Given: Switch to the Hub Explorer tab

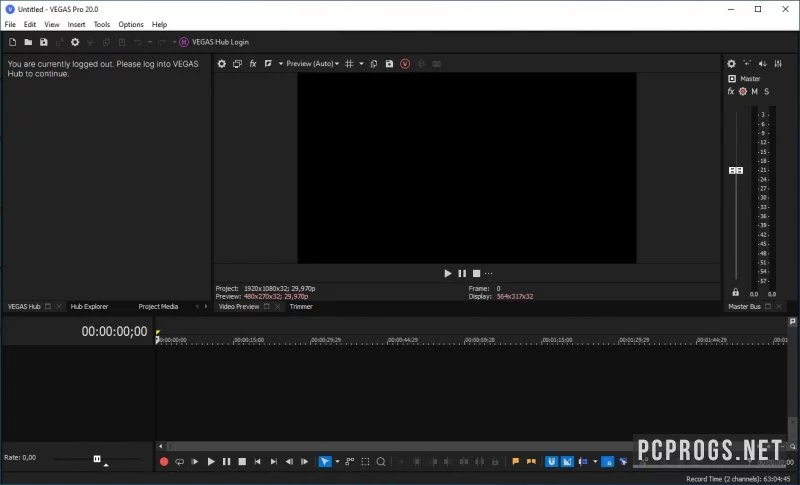Looking at the screenshot, I should (x=89, y=307).
